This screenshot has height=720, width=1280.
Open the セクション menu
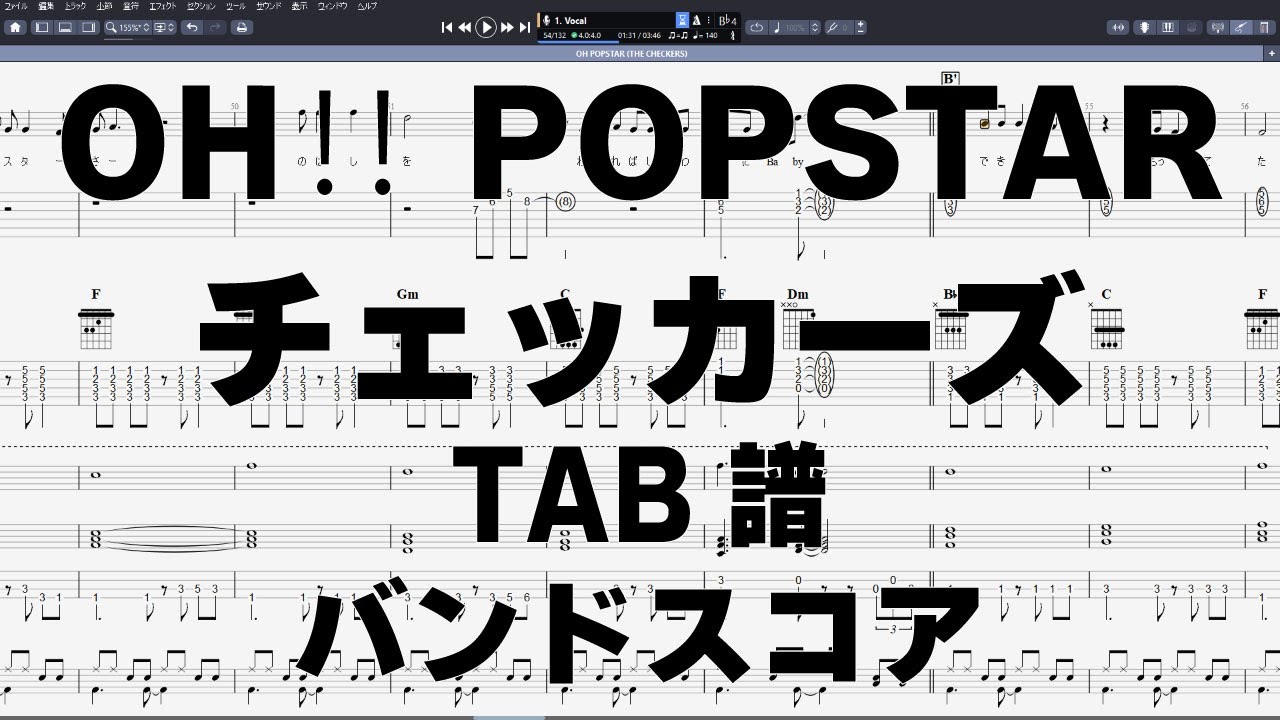(x=202, y=6)
